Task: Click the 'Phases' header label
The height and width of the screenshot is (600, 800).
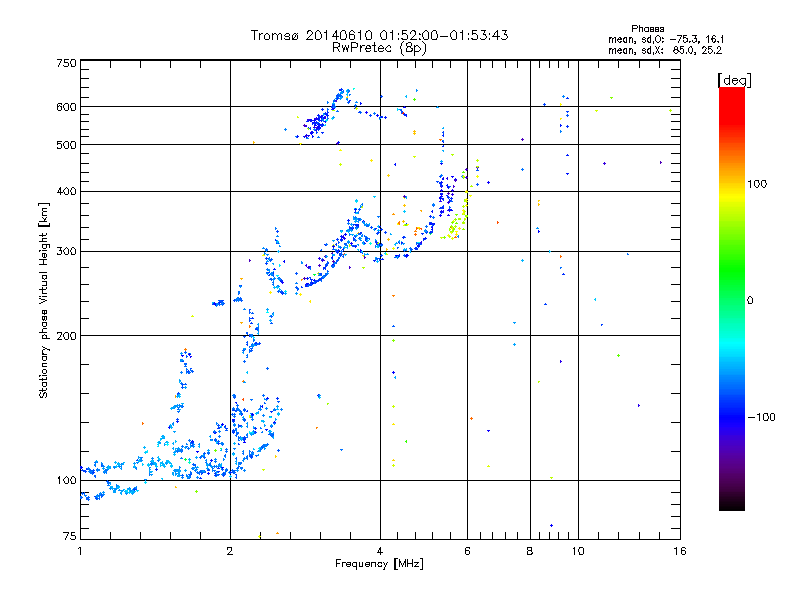Action: pos(647,29)
